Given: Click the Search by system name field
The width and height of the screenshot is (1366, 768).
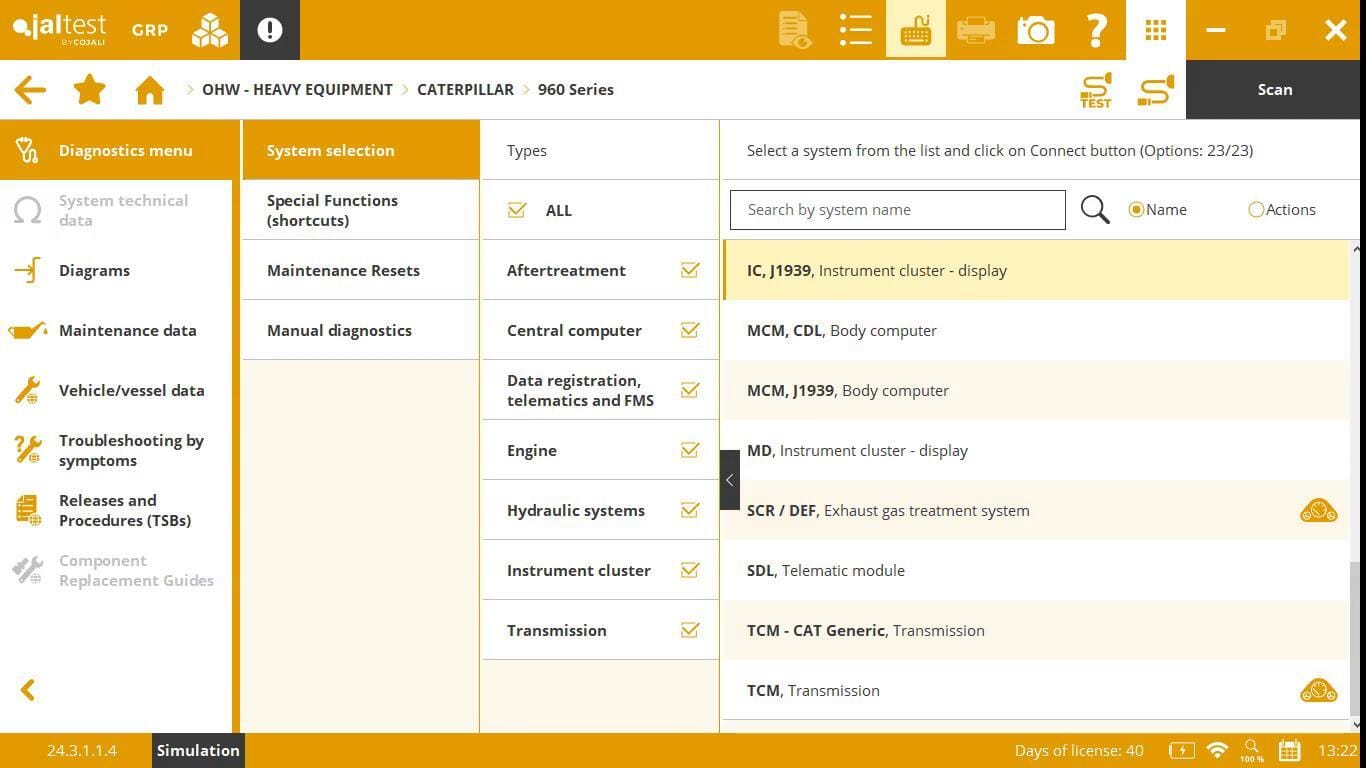Looking at the screenshot, I should pyautogui.click(x=897, y=210).
